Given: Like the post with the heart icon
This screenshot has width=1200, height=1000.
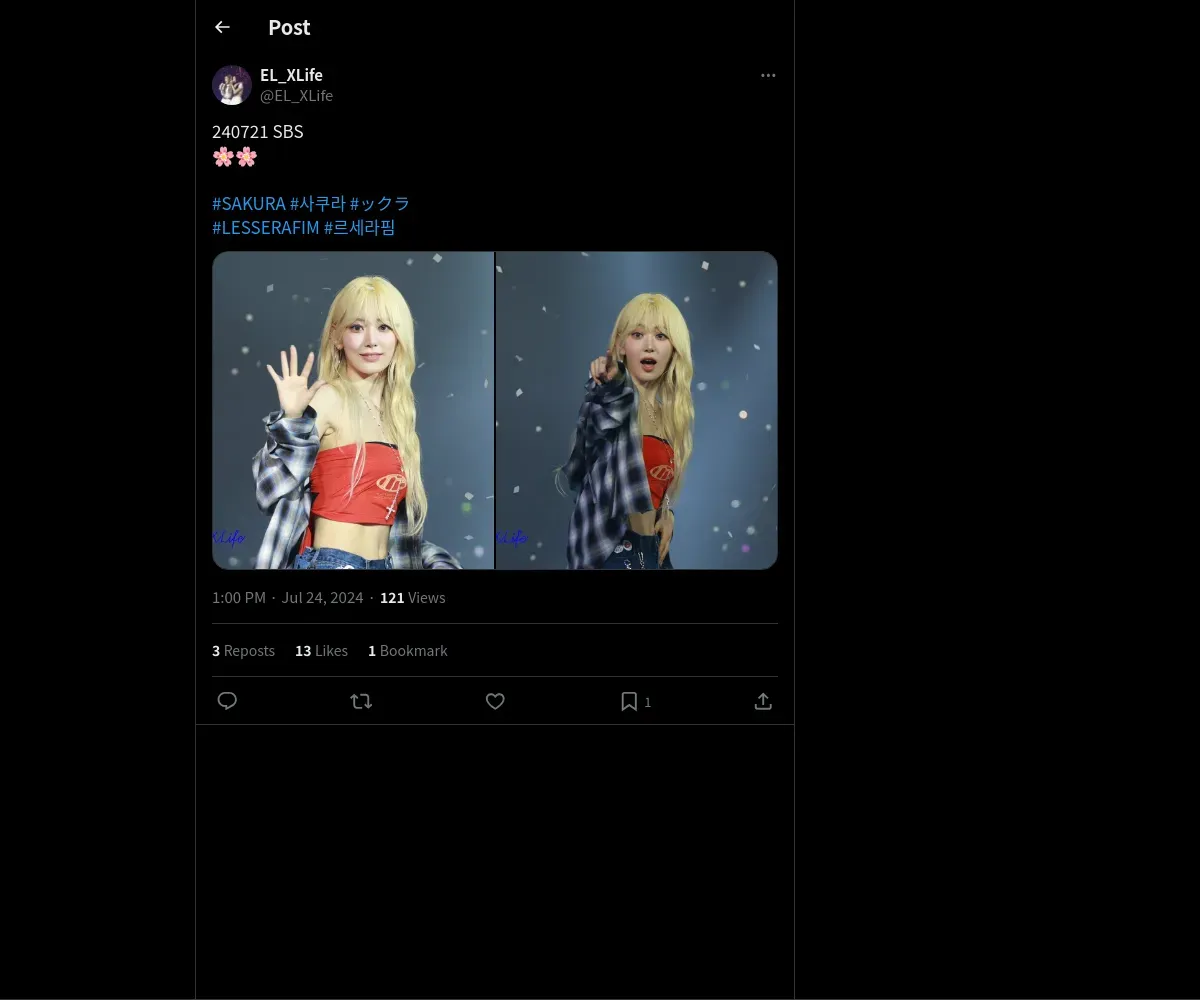Looking at the screenshot, I should point(495,701).
